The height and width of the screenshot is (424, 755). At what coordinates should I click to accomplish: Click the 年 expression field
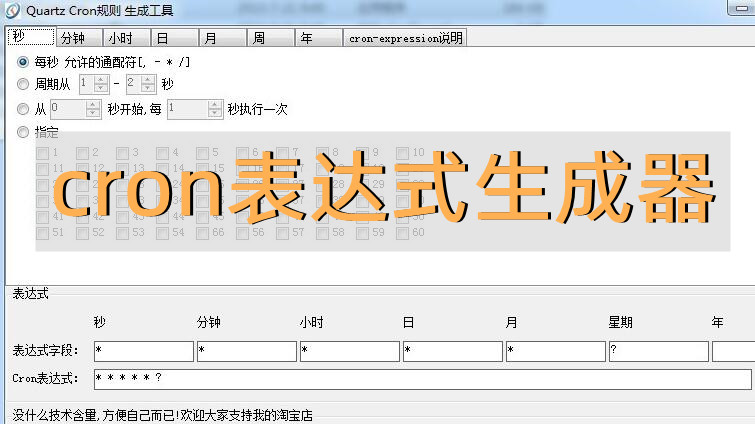pos(733,351)
